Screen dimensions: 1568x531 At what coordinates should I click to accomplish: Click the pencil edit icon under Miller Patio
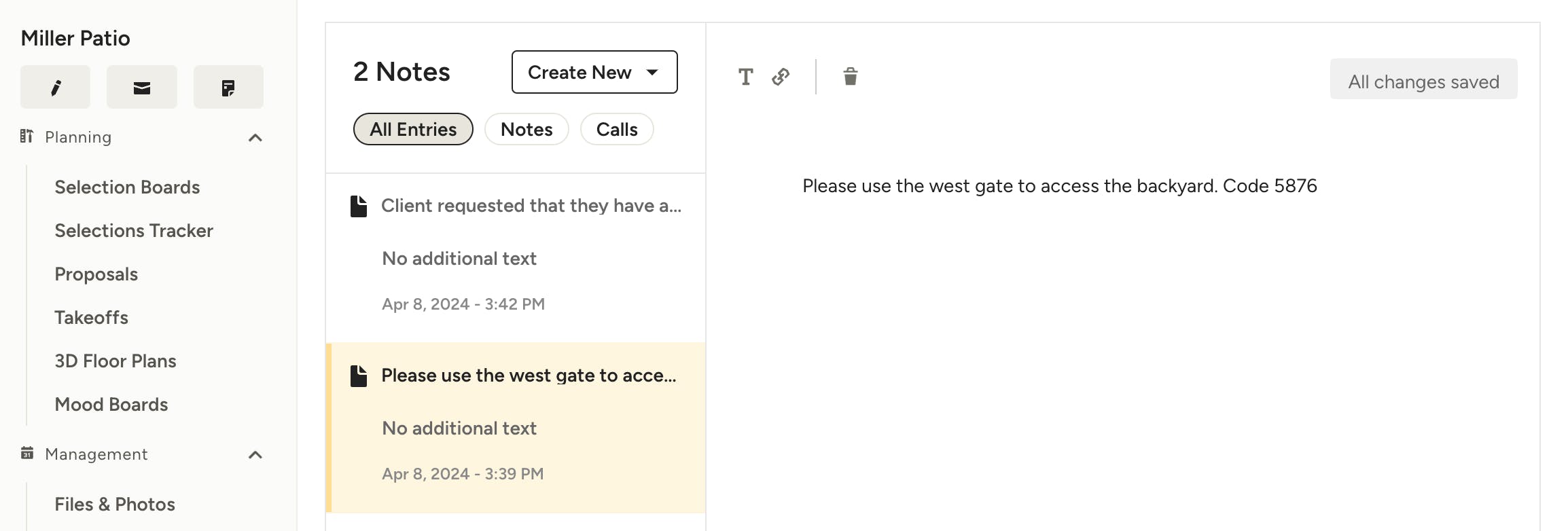click(55, 87)
